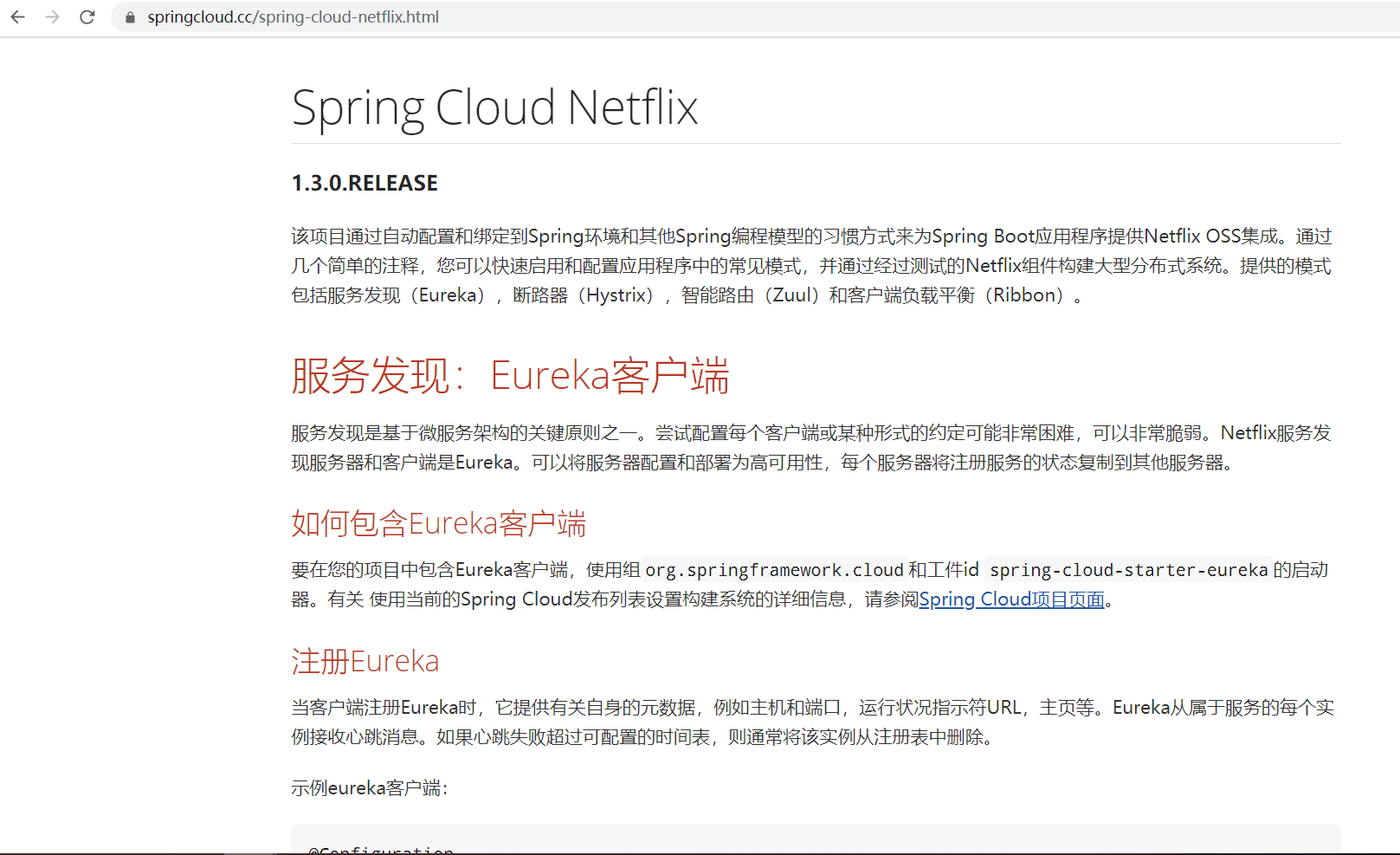Click the lock icon in address bar
This screenshot has width=1400, height=855.
click(130, 17)
